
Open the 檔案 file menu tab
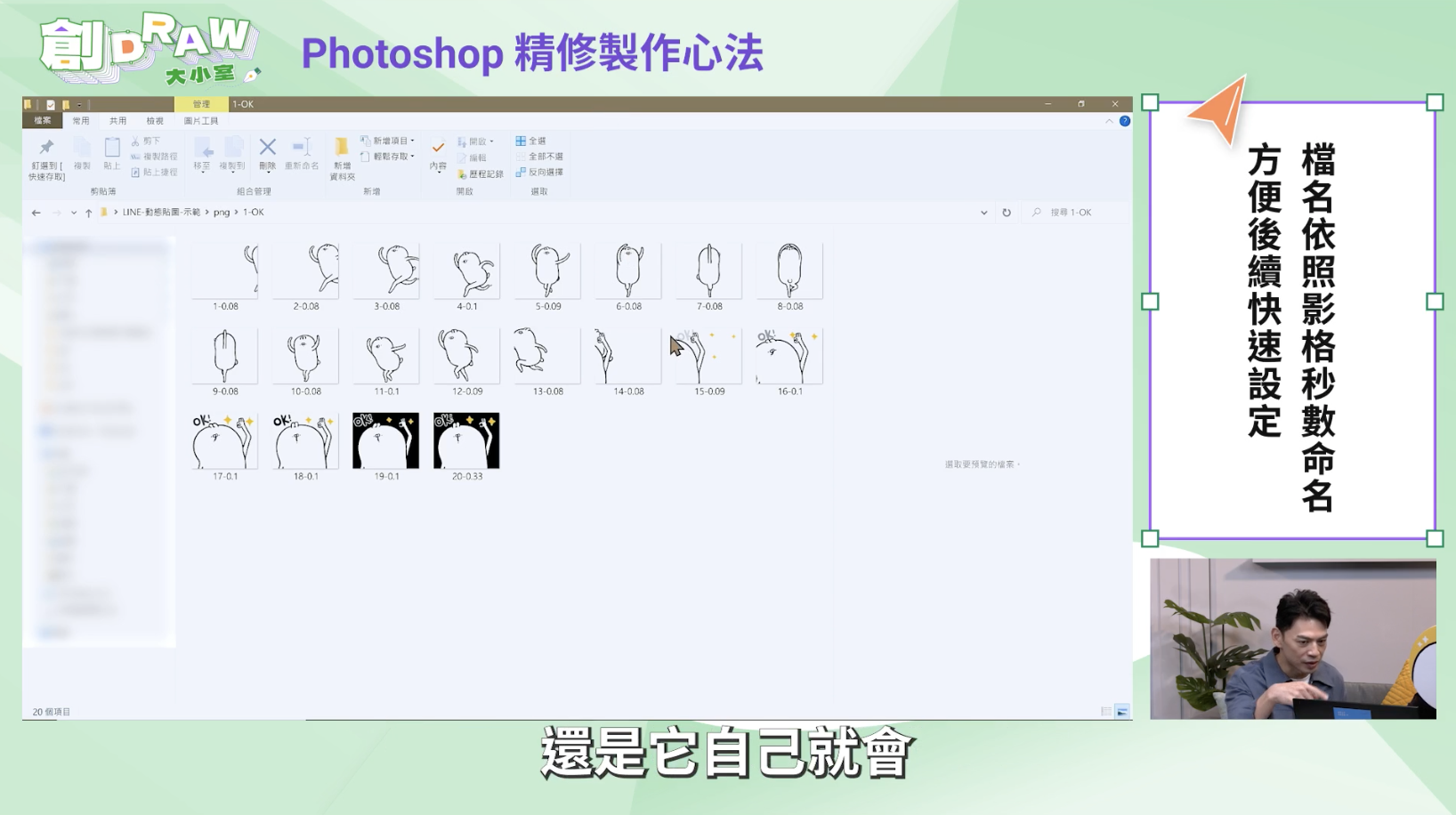tap(43, 121)
